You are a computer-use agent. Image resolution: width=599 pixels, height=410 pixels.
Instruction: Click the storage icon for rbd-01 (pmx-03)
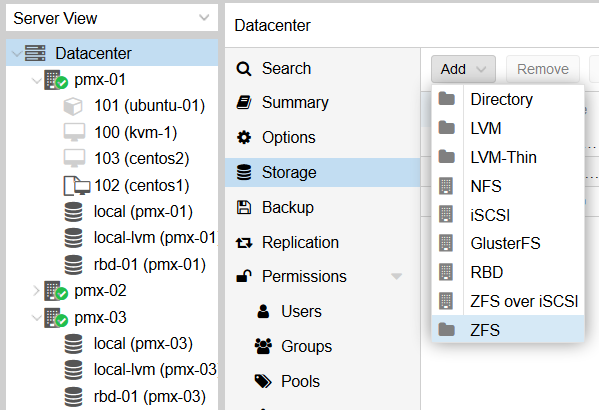pyautogui.click(x=73, y=396)
